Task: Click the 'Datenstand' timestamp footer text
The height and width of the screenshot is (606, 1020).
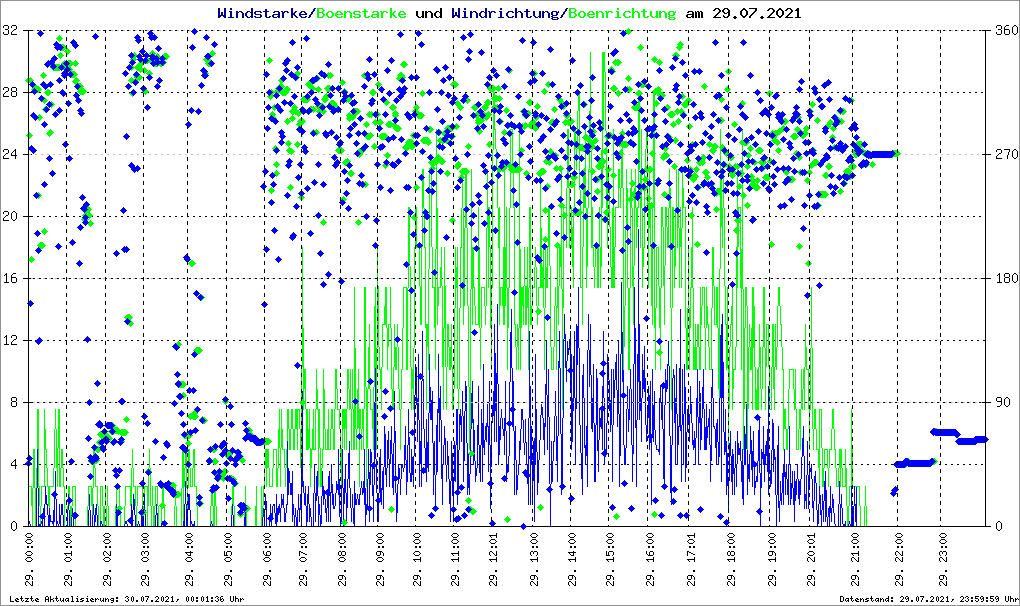Action: point(928,599)
